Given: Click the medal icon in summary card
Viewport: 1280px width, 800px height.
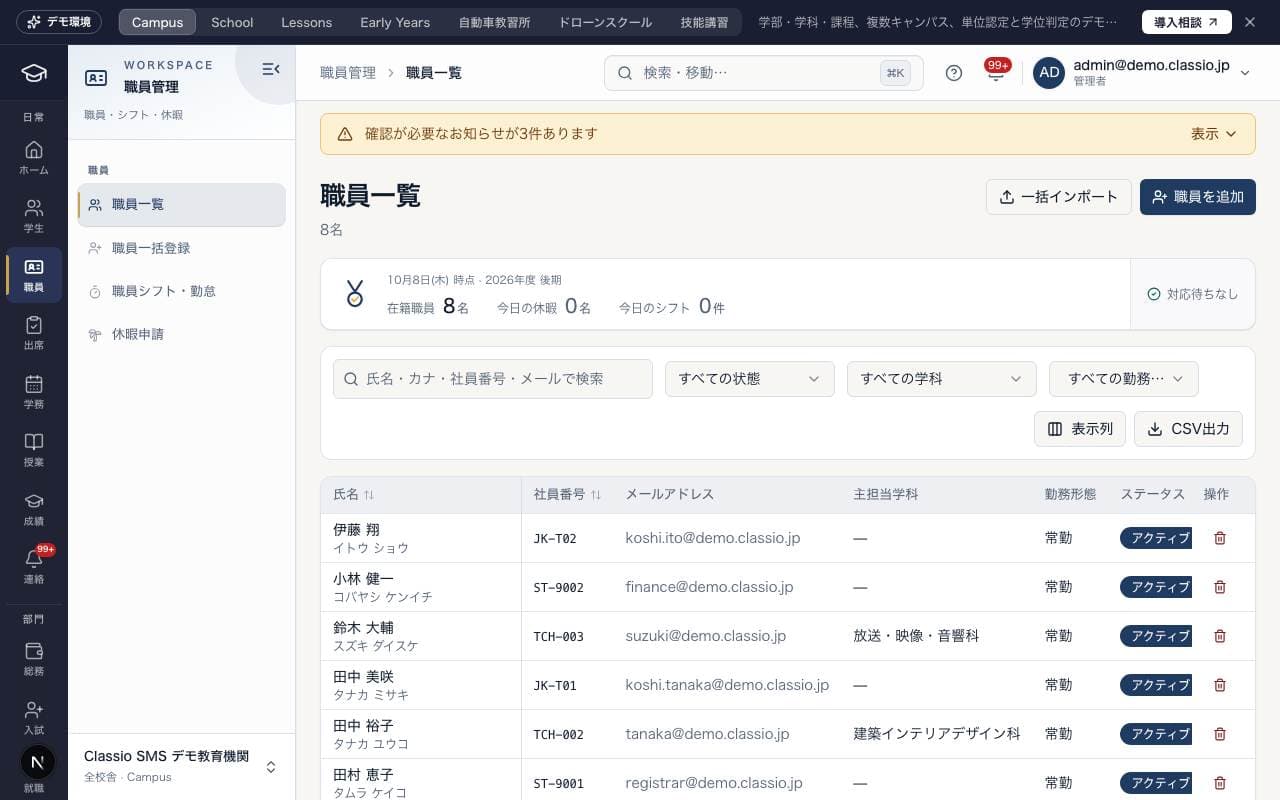Looking at the screenshot, I should pyautogui.click(x=354, y=294).
